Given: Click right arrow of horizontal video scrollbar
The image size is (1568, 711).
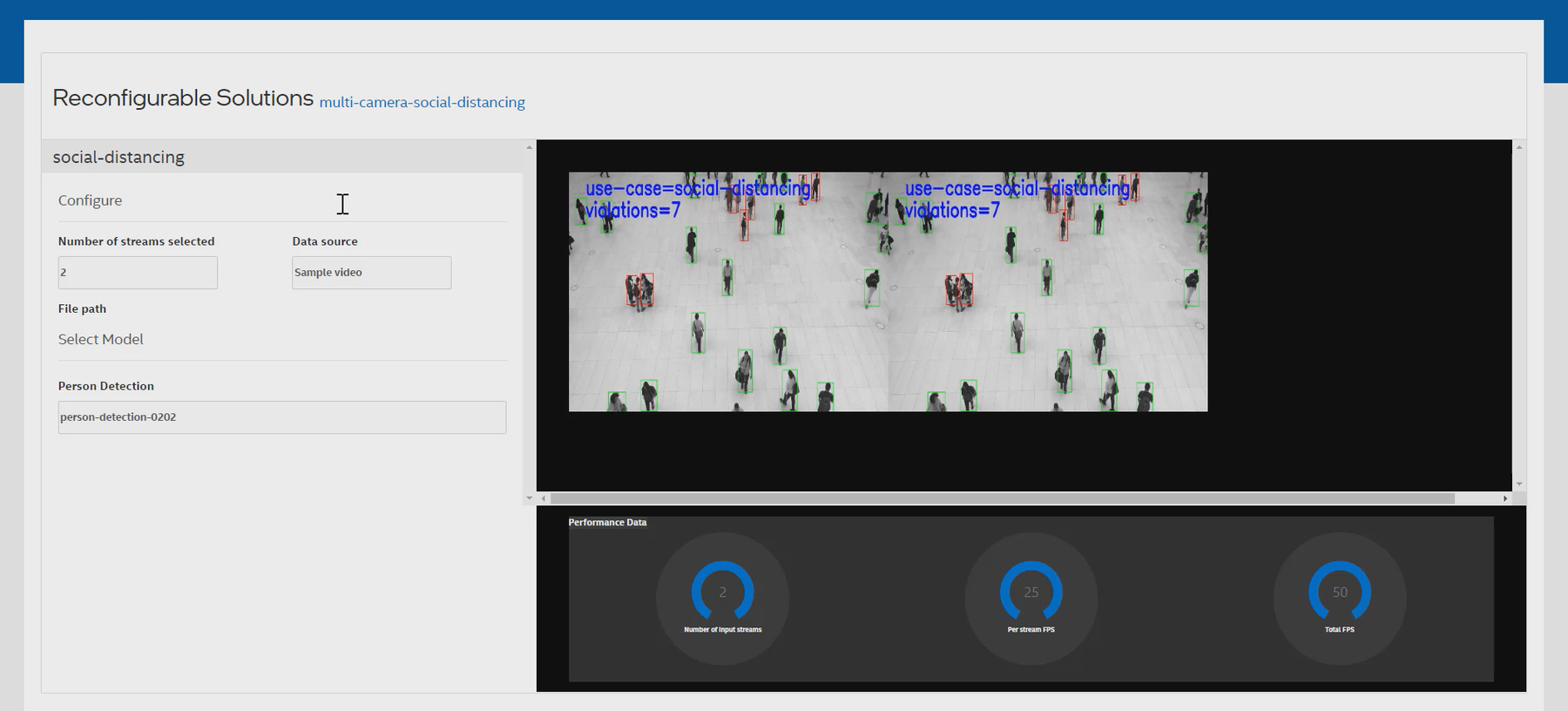Looking at the screenshot, I should coord(1504,498).
